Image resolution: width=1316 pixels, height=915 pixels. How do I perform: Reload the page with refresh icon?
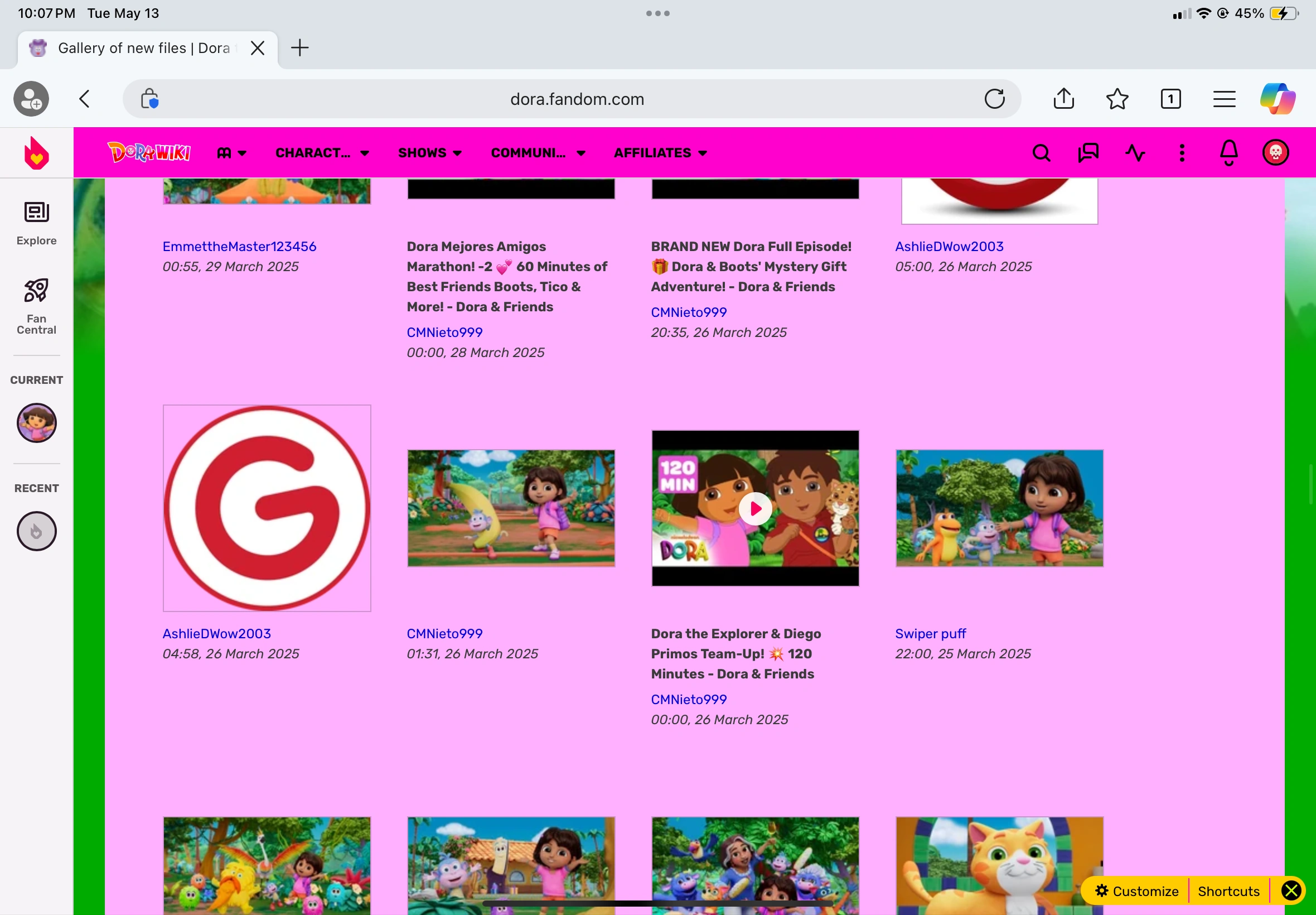pyautogui.click(x=995, y=99)
